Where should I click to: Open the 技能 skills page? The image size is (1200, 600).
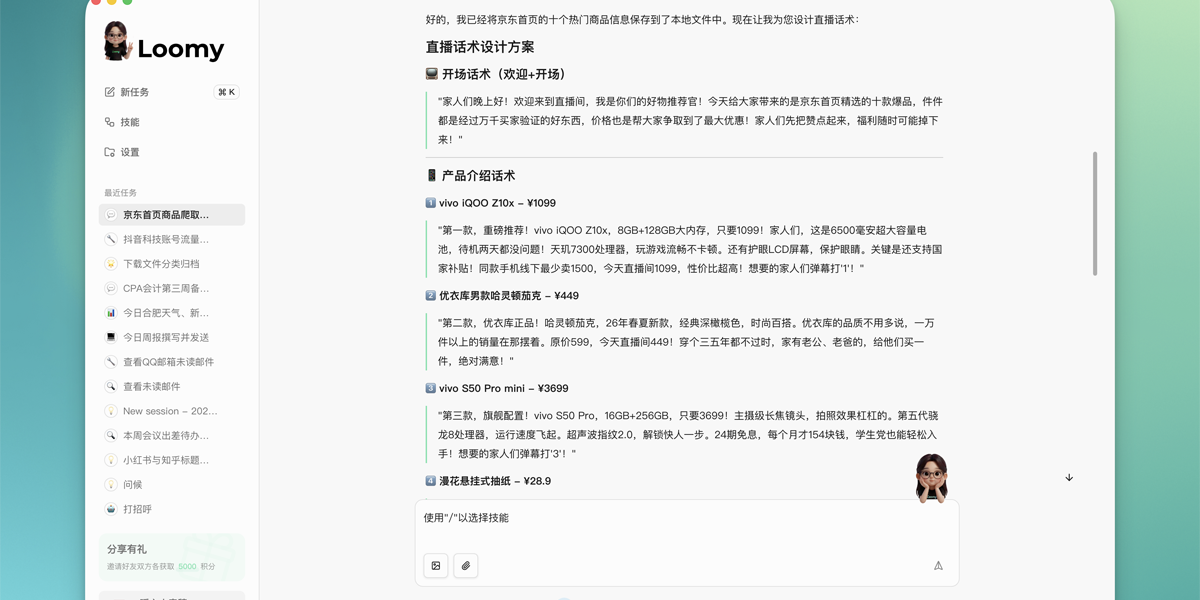130,122
